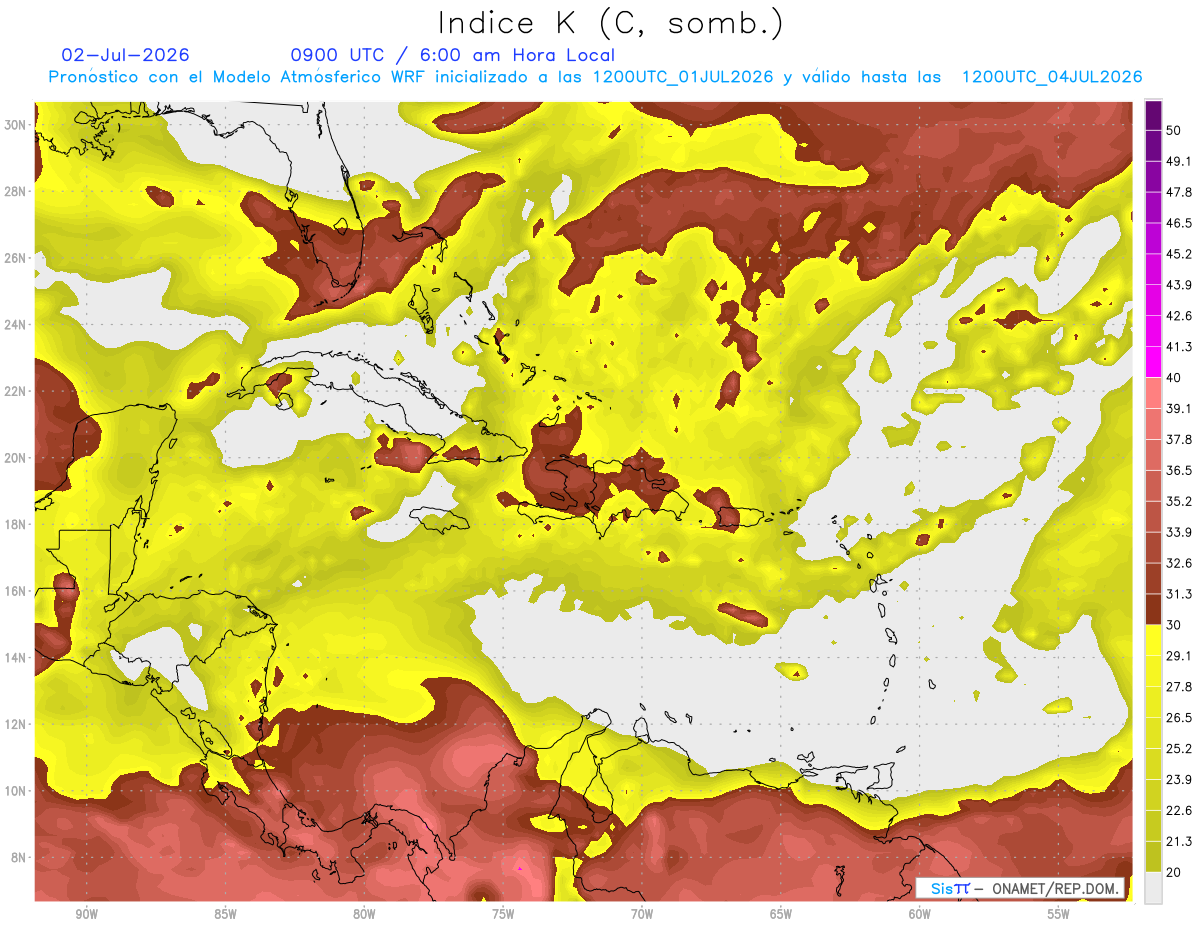Click the '14N' latitude label
The height and width of the screenshot is (927, 1200).
pos(15,657)
